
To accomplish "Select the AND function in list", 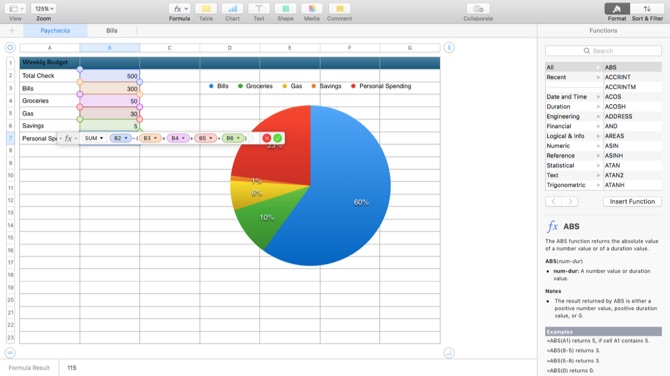I will click(x=632, y=126).
